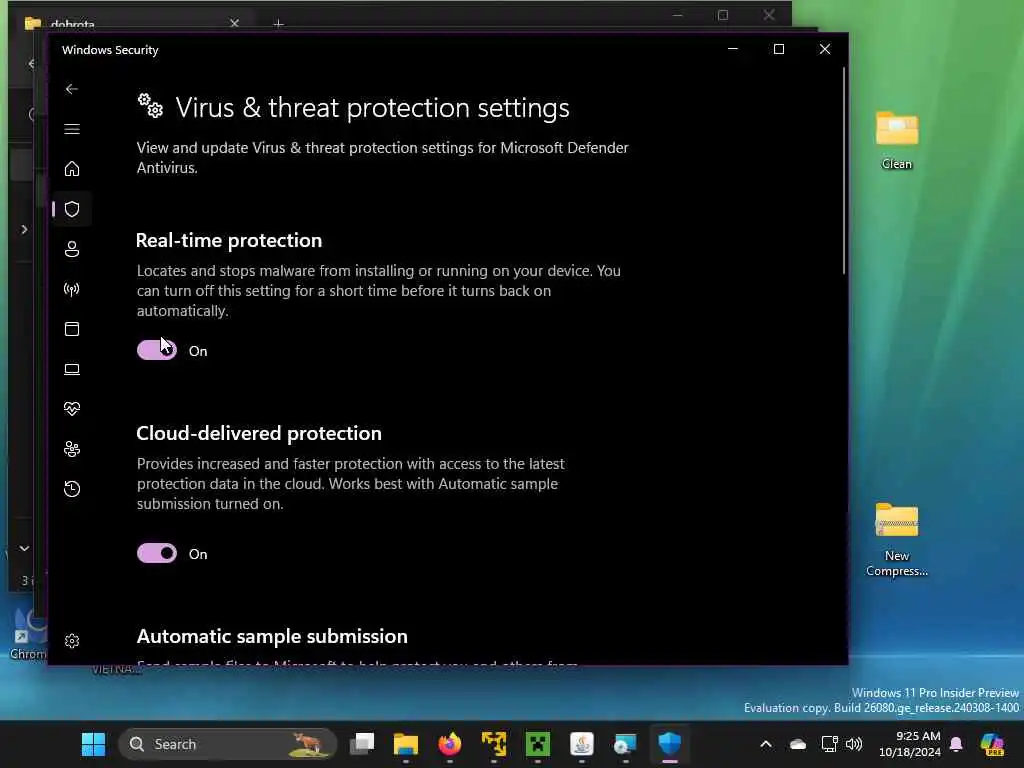Click the Cloud-delivered protection heading
The height and width of the screenshot is (768, 1024).
(259, 433)
